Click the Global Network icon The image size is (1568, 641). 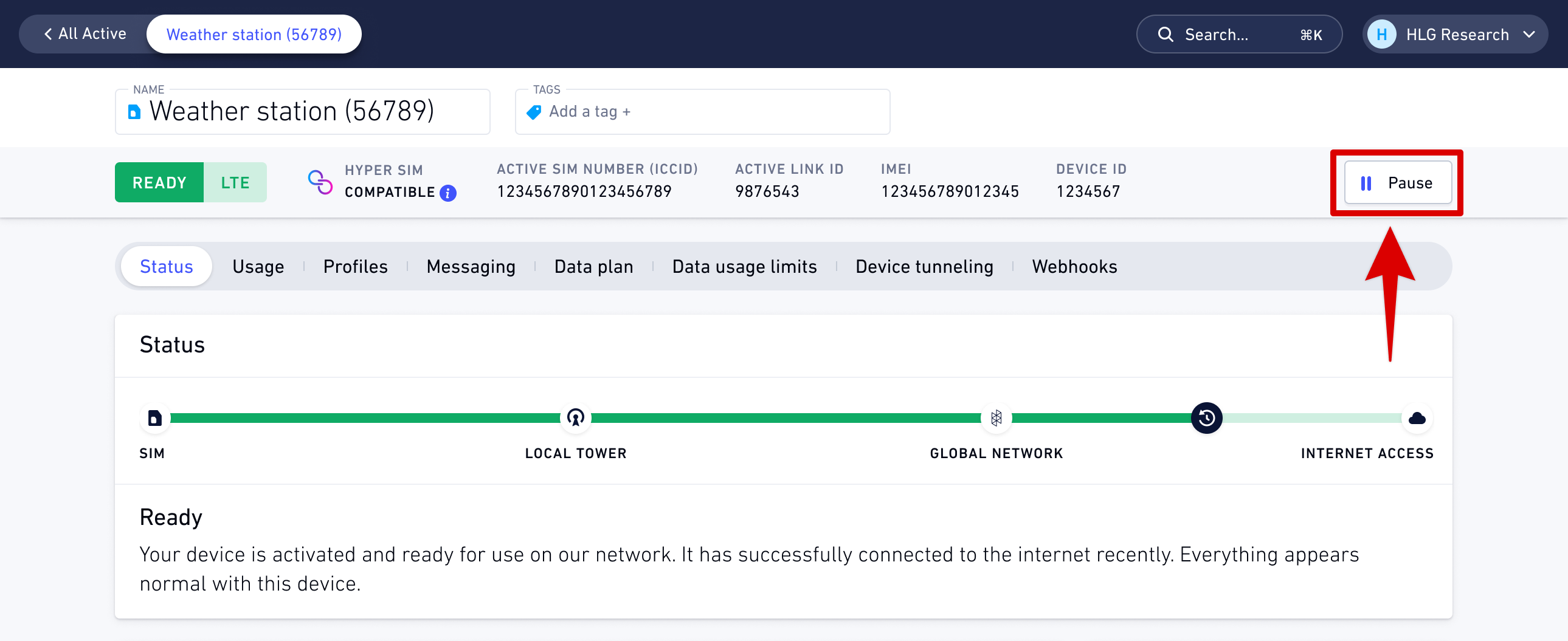pos(996,418)
